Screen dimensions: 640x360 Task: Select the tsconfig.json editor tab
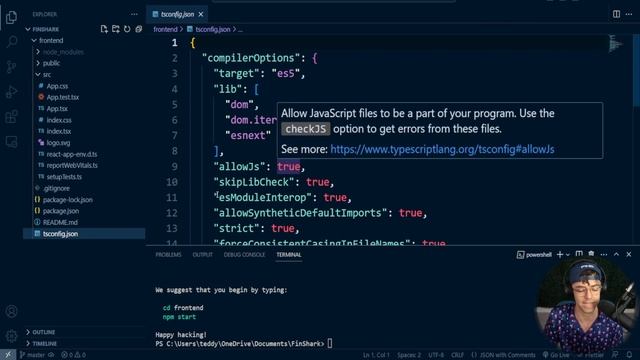pyautogui.click(x=177, y=14)
